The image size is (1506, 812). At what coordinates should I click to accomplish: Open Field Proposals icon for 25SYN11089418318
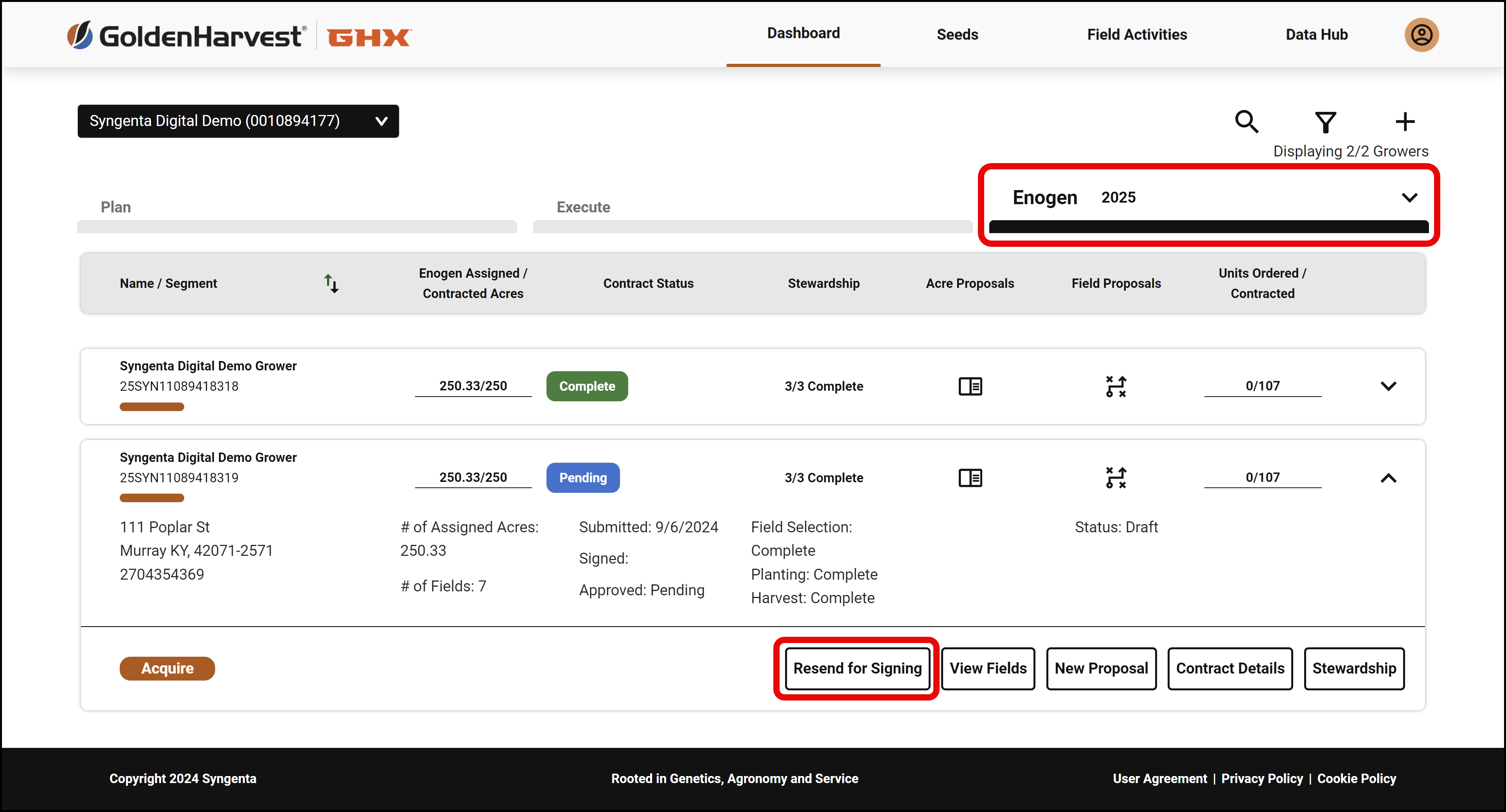(x=1116, y=386)
